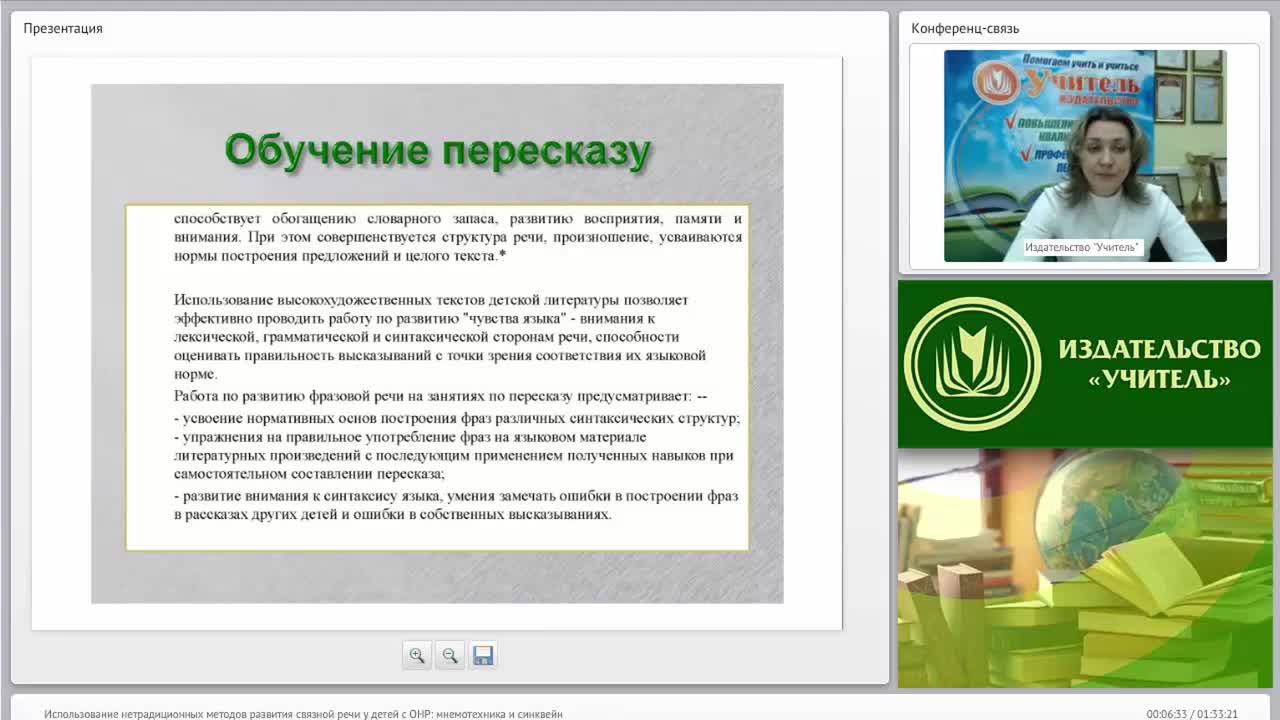1280x720 pixels.
Task: Click the slide heading "Обучение пересказу"
Action: click(438, 151)
